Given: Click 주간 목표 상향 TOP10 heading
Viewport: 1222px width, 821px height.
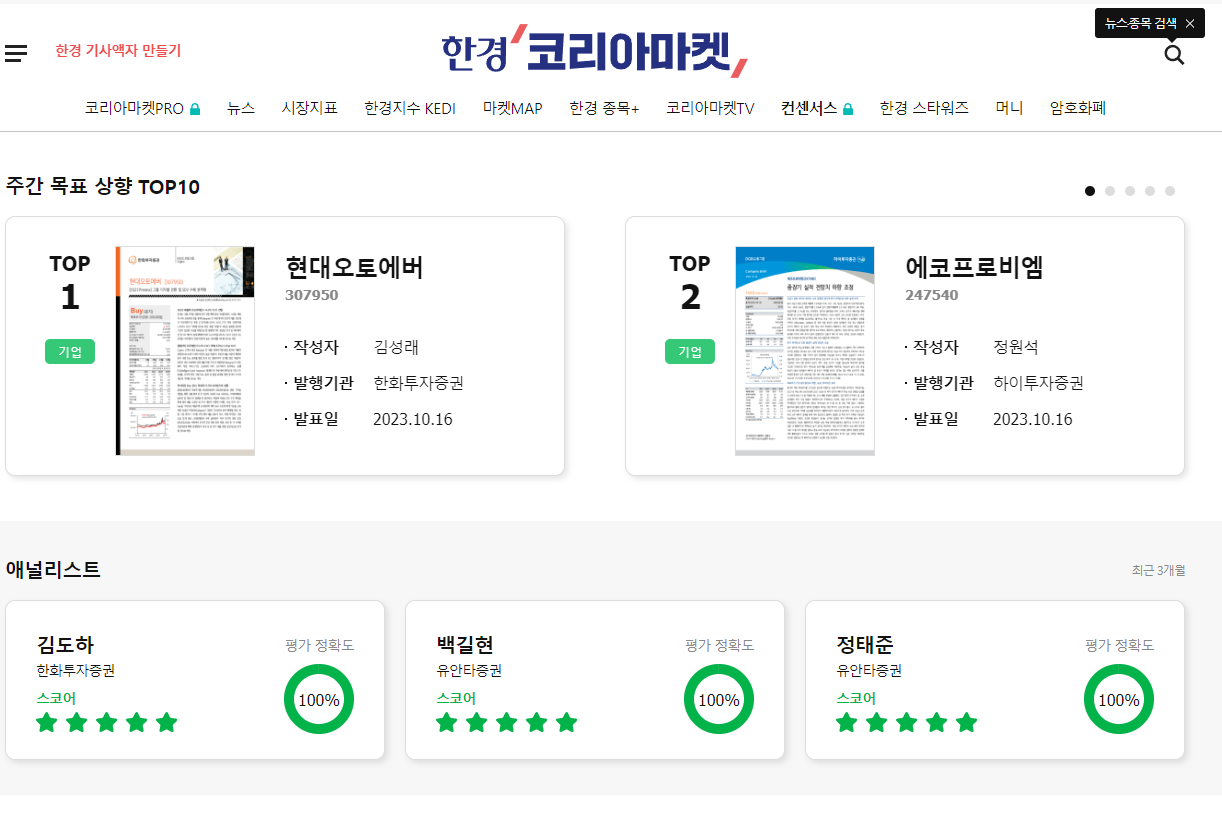Looking at the screenshot, I should coord(103,187).
